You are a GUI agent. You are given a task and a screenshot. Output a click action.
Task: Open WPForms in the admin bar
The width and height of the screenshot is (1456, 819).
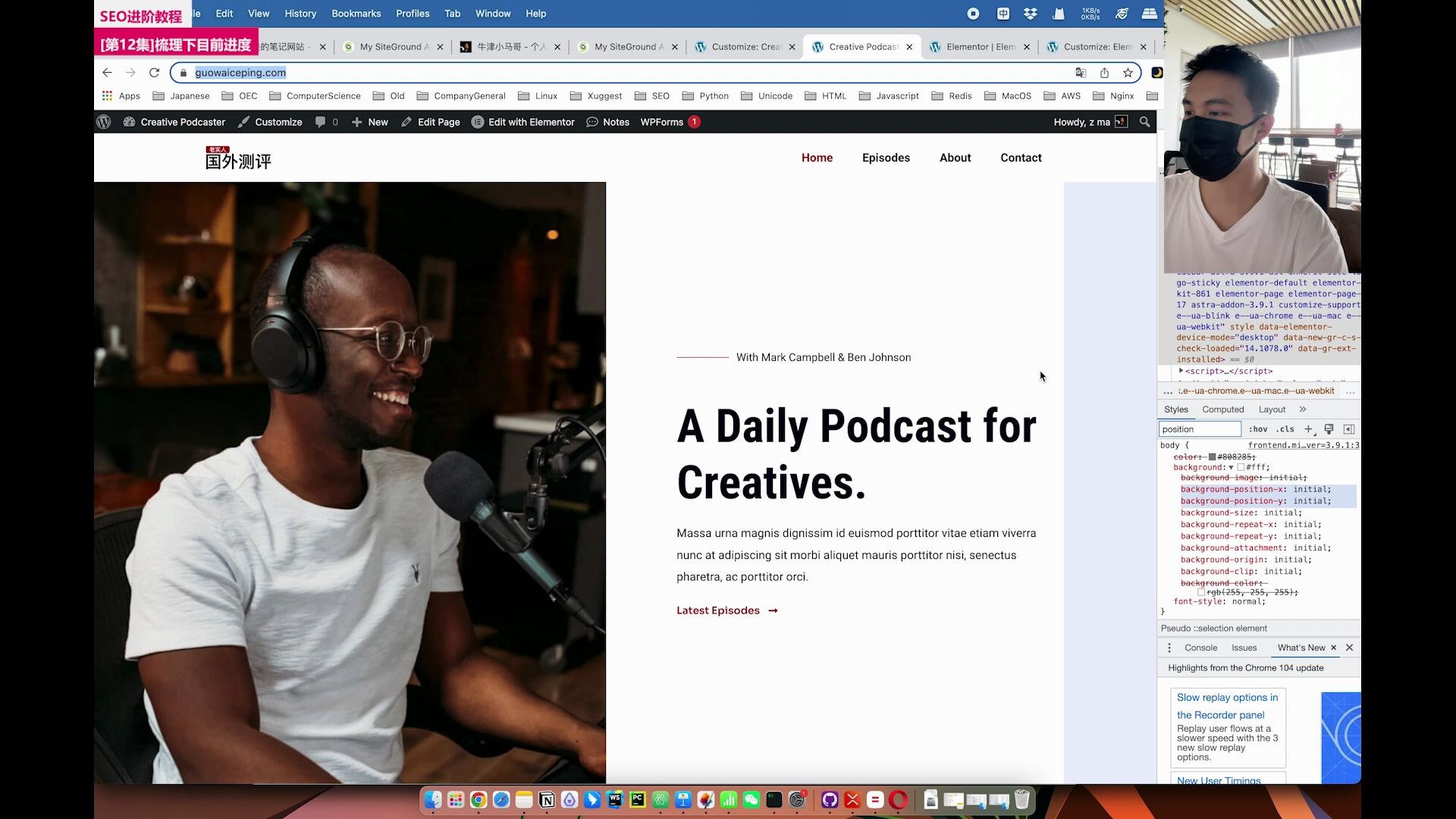point(670,122)
